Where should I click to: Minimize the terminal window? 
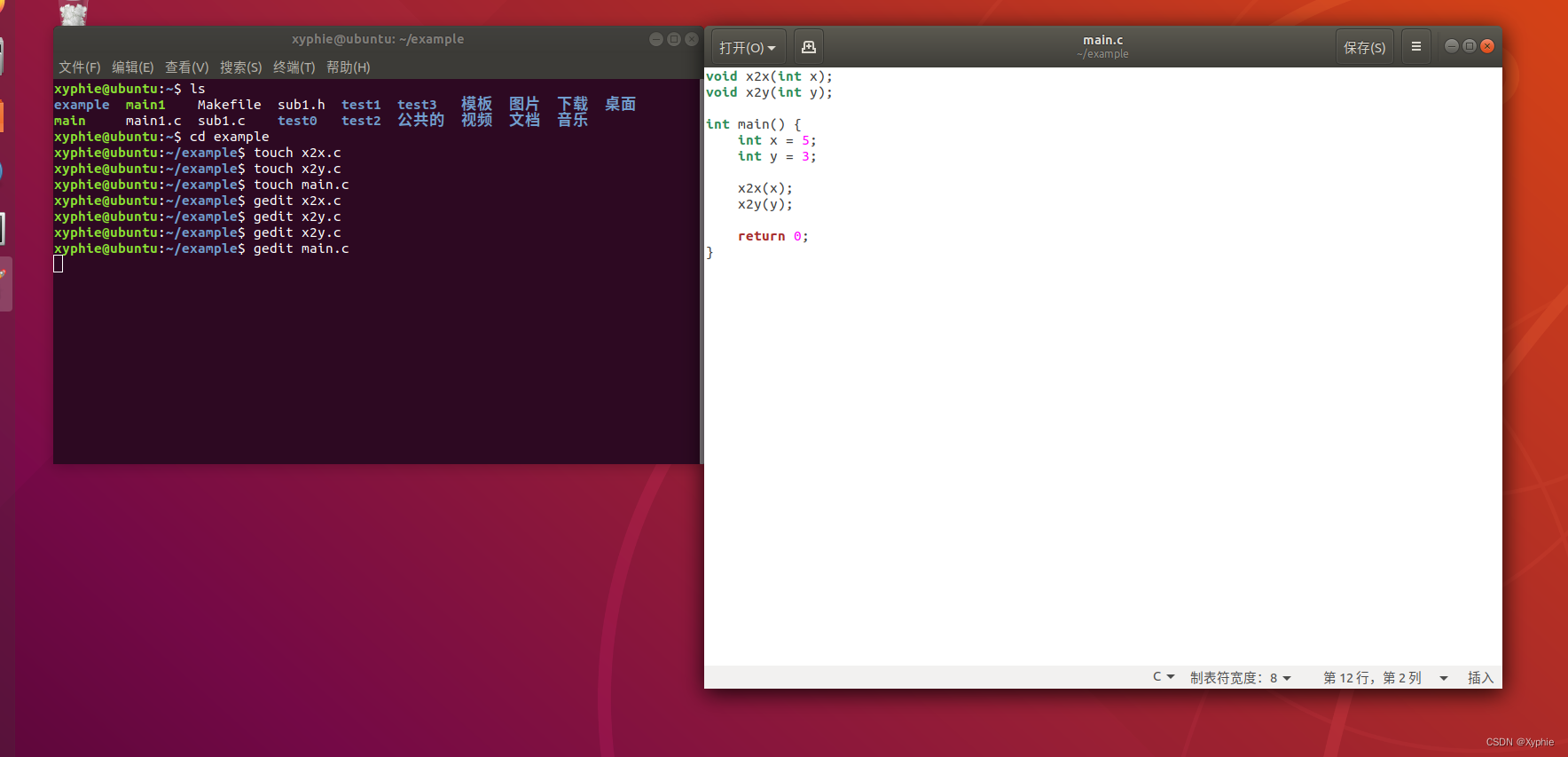tap(656, 39)
